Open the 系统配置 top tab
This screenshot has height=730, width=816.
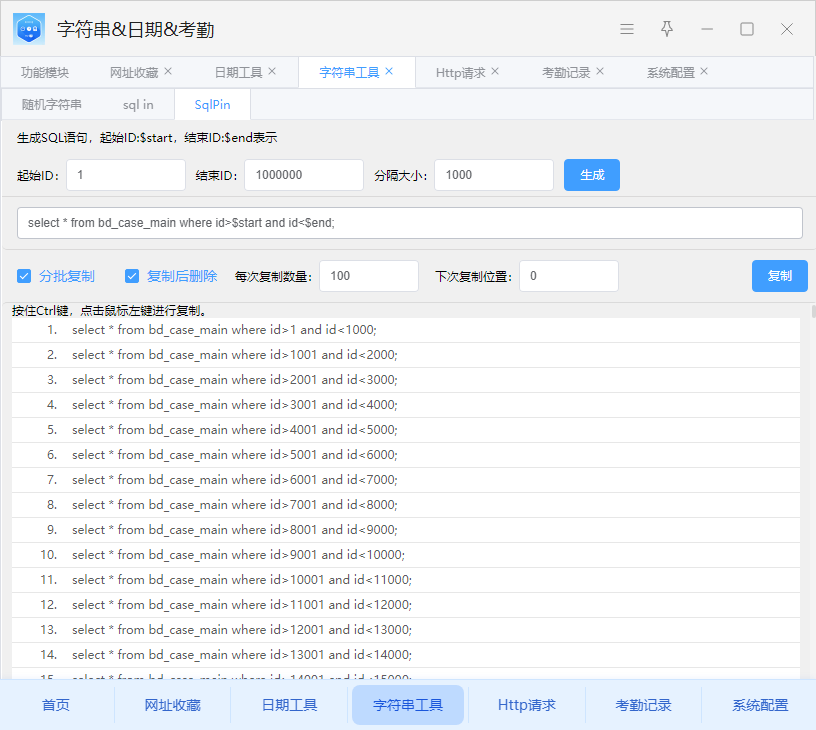pyautogui.click(x=671, y=72)
